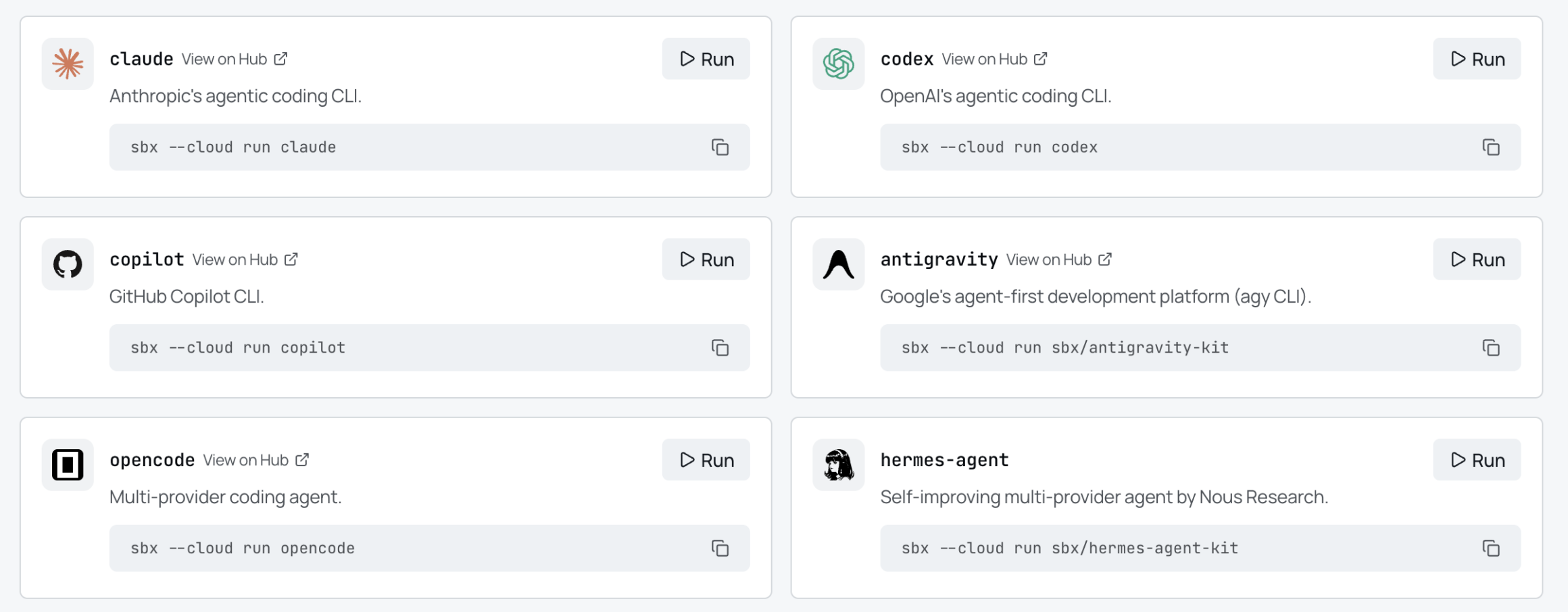The image size is (1568, 612).
Task: Click the Nous Research description text
Action: (1104, 498)
